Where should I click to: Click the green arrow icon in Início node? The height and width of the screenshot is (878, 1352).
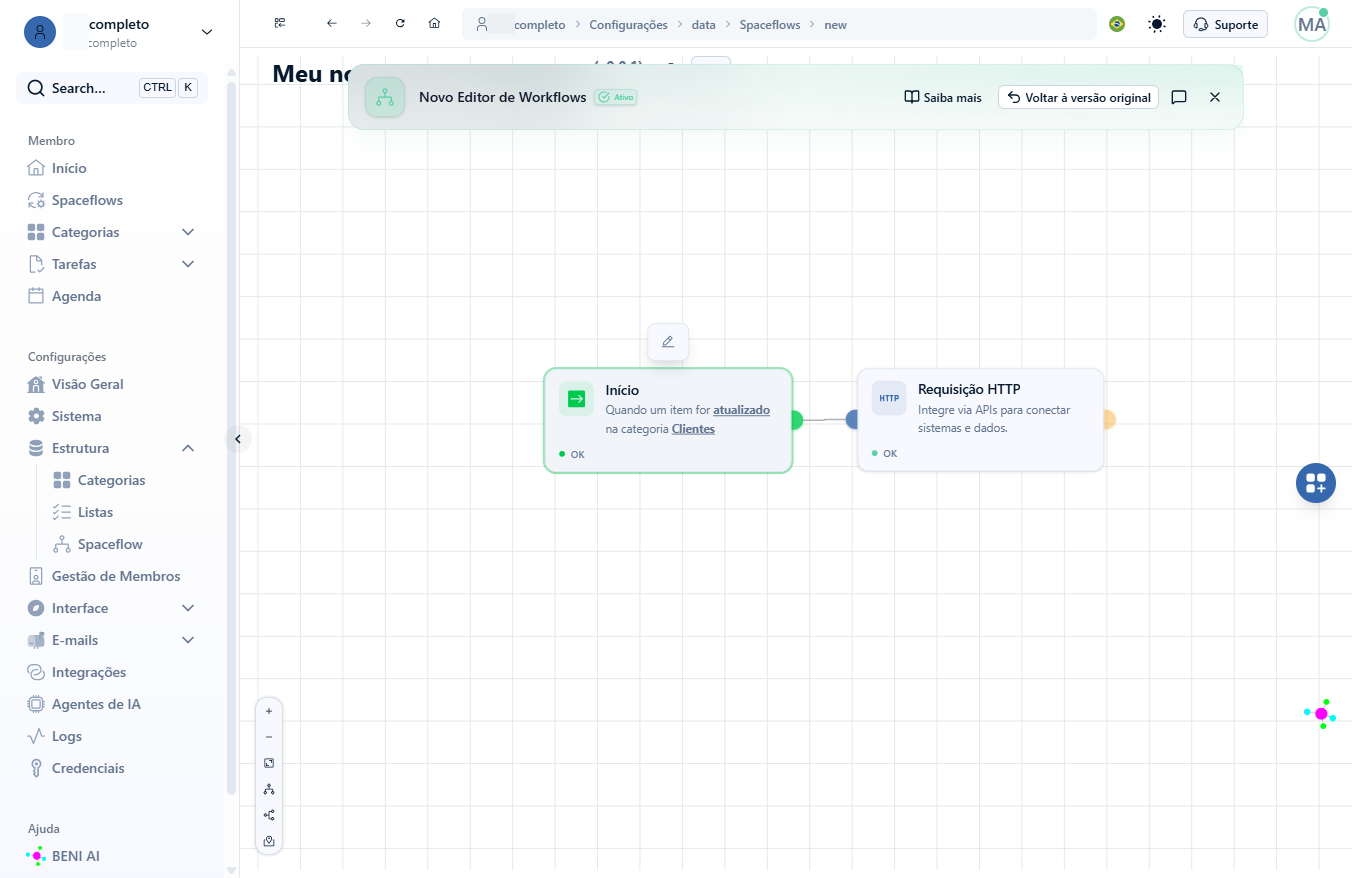pos(576,399)
